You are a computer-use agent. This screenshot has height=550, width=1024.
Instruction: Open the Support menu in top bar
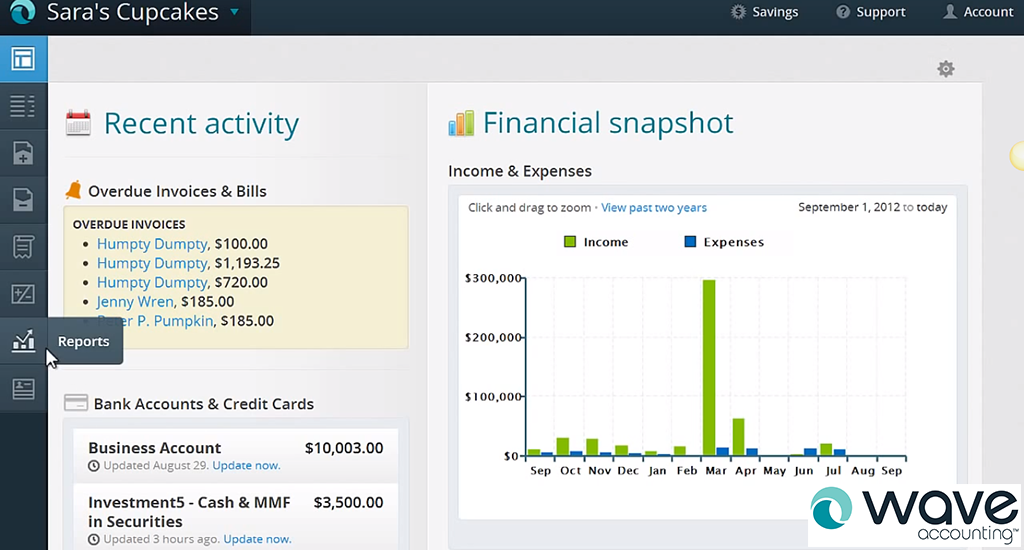[x=870, y=12]
